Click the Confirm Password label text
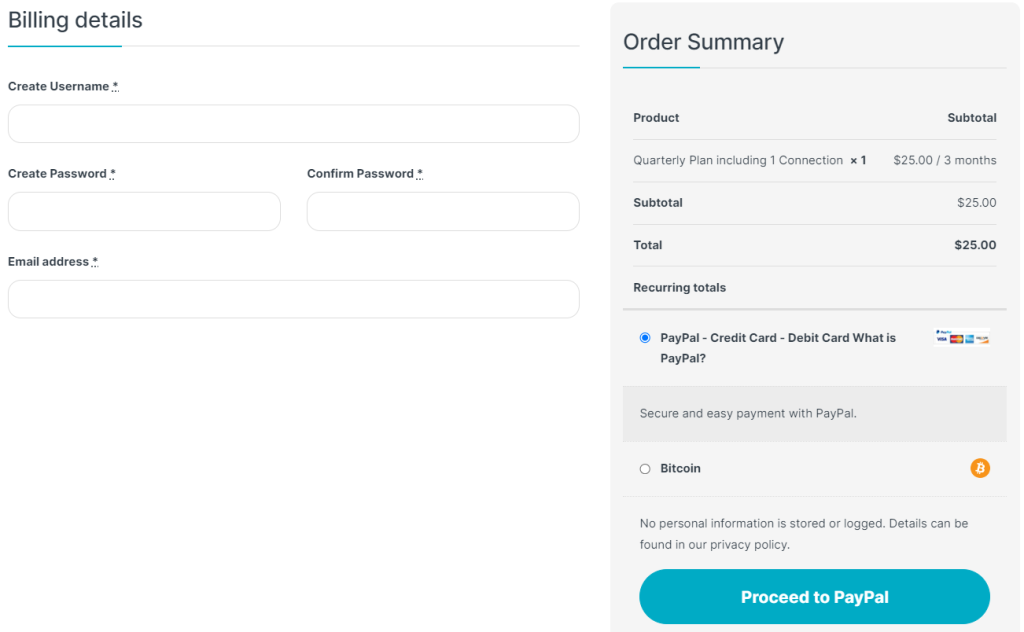The width and height of the screenshot is (1024, 632). click(x=360, y=174)
